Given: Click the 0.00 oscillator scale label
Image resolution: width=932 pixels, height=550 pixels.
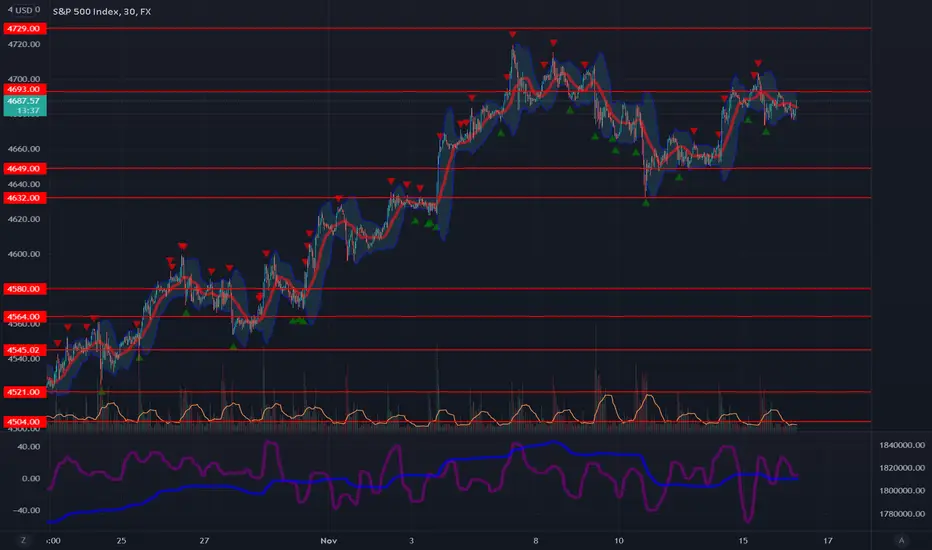Looking at the screenshot, I should click(x=31, y=479).
